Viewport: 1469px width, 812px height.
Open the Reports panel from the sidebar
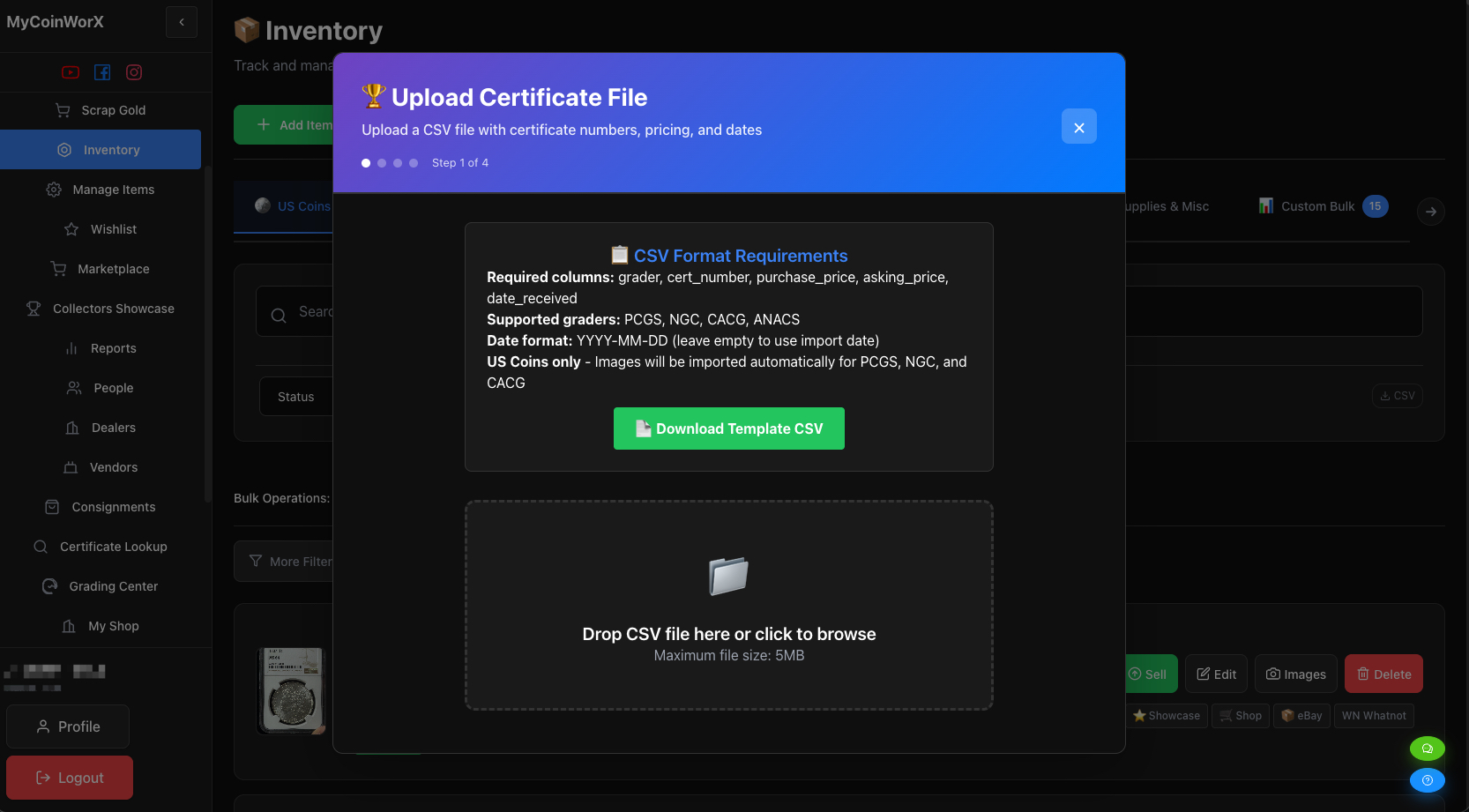pyautogui.click(x=113, y=348)
